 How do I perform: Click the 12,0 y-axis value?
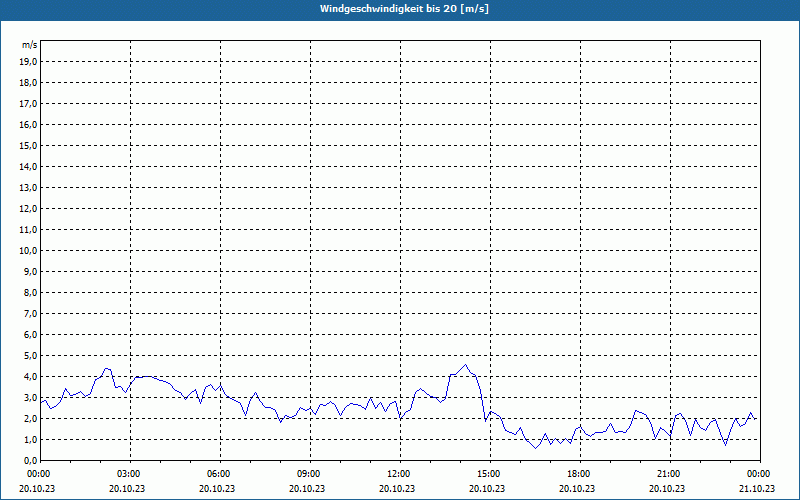28,209
